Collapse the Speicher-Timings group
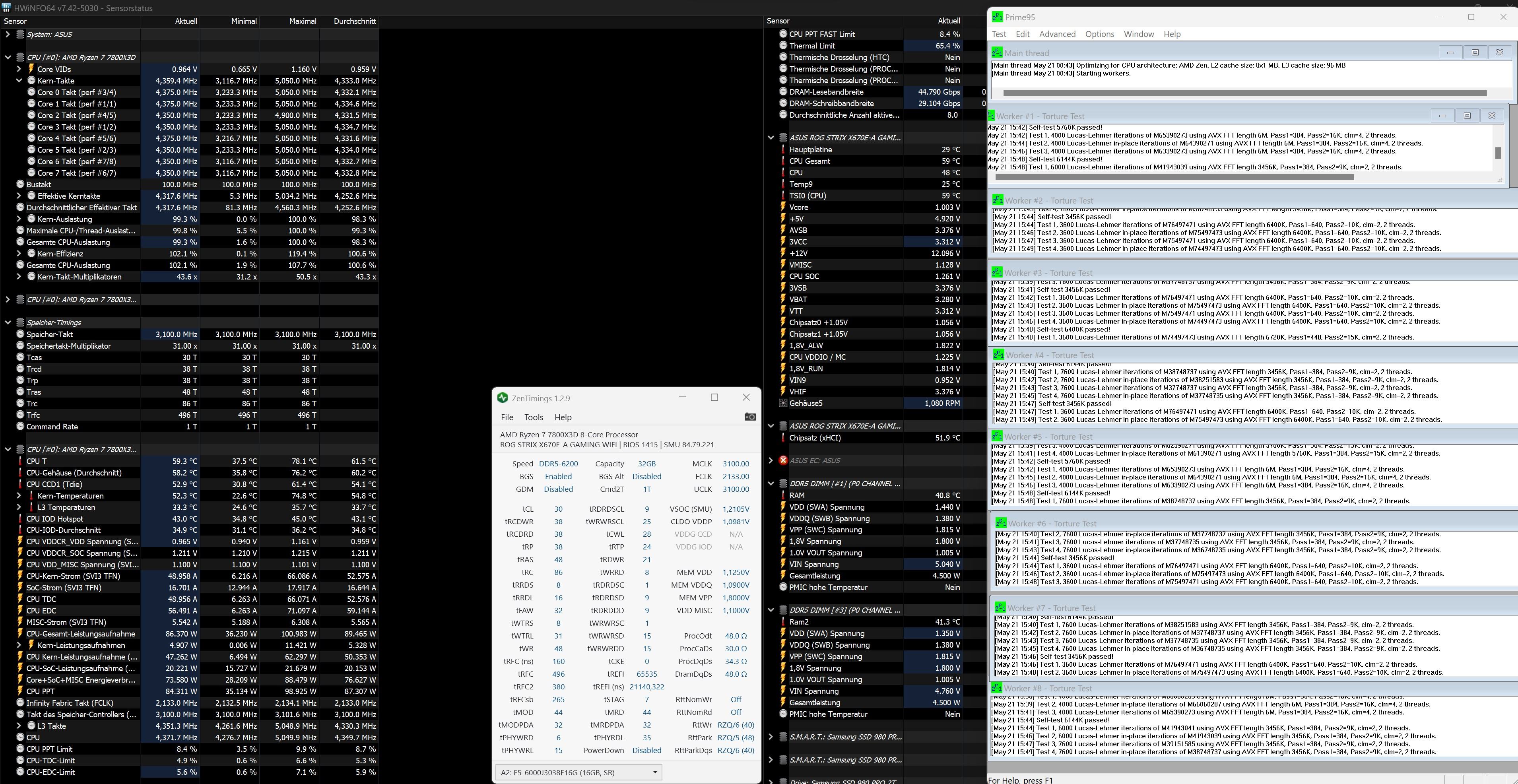Viewport: 1518px width, 784px height. coord(8,323)
